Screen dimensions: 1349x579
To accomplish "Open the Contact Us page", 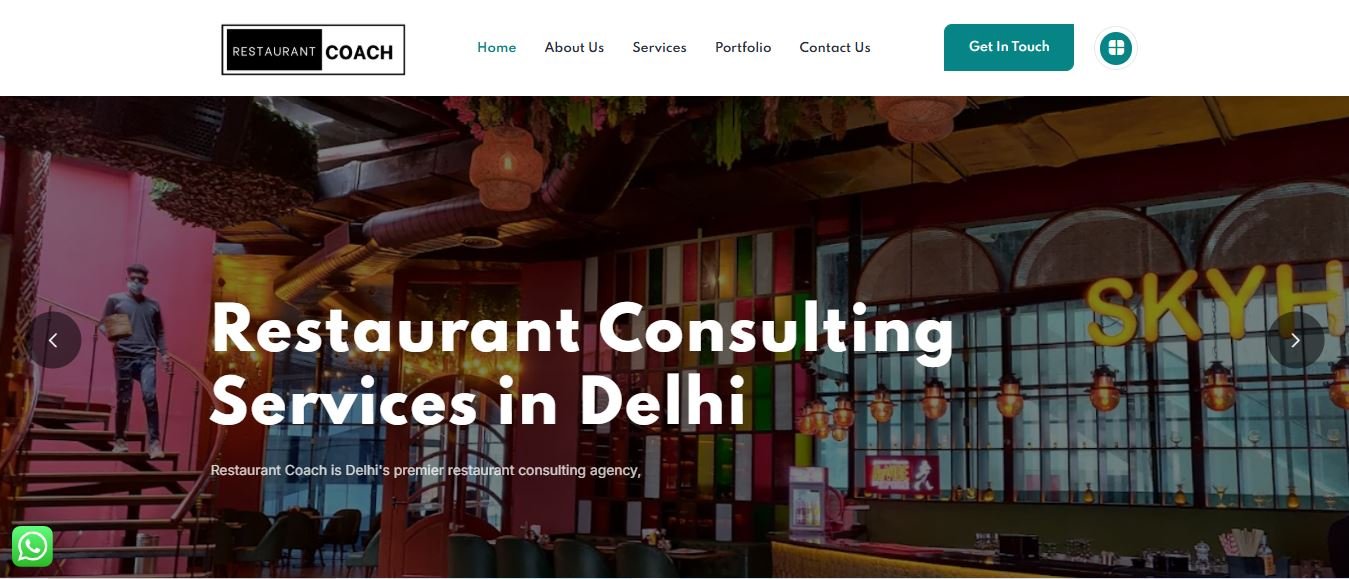I will tap(835, 47).
